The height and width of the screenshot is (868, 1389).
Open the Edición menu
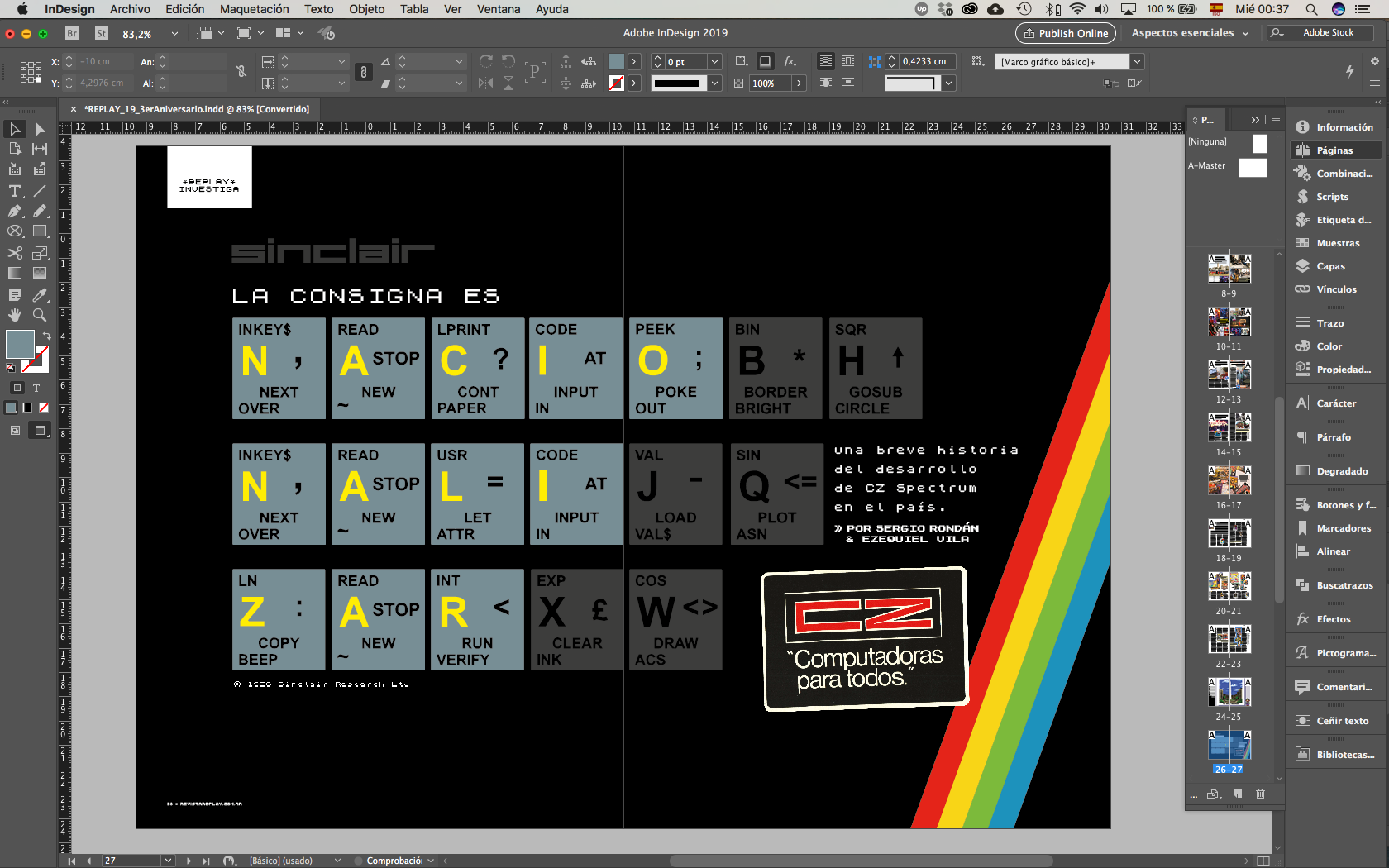(184, 9)
